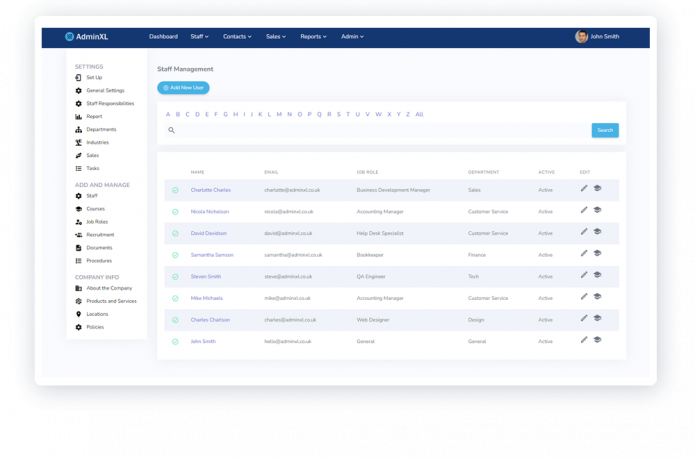Filter staff by letter S
Image resolution: width=695 pixels, height=457 pixels.
pyautogui.click(x=339, y=114)
